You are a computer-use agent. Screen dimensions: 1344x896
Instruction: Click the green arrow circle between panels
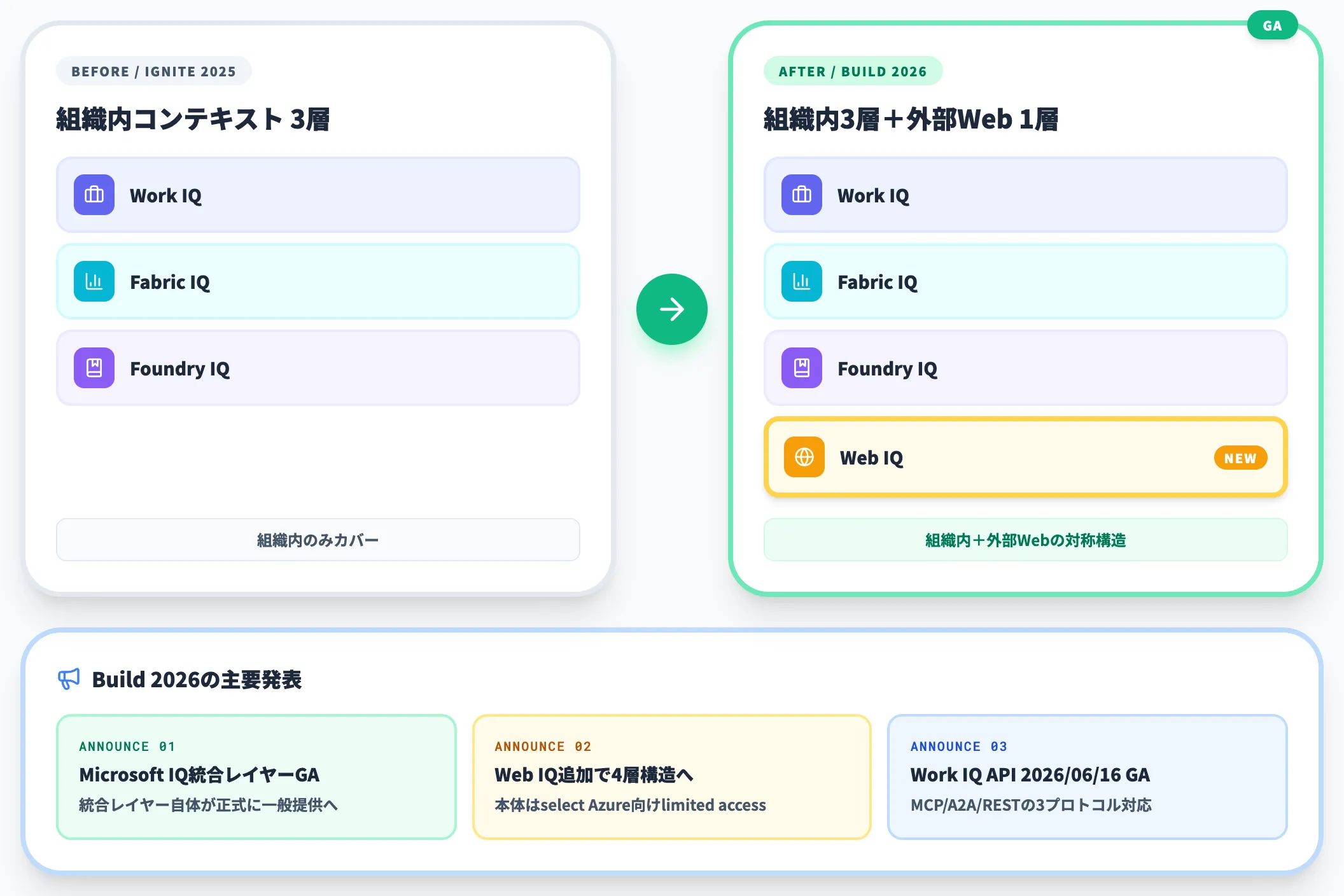pyautogui.click(x=672, y=309)
